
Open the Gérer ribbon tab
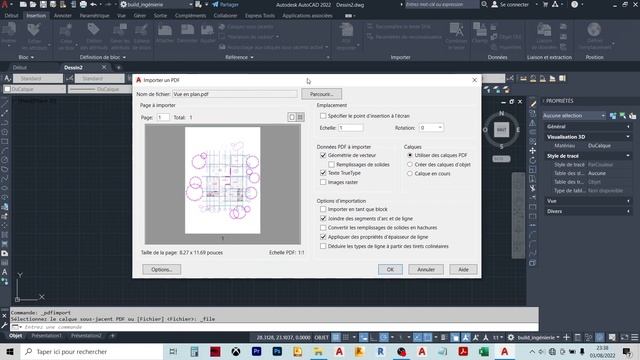(140, 16)
